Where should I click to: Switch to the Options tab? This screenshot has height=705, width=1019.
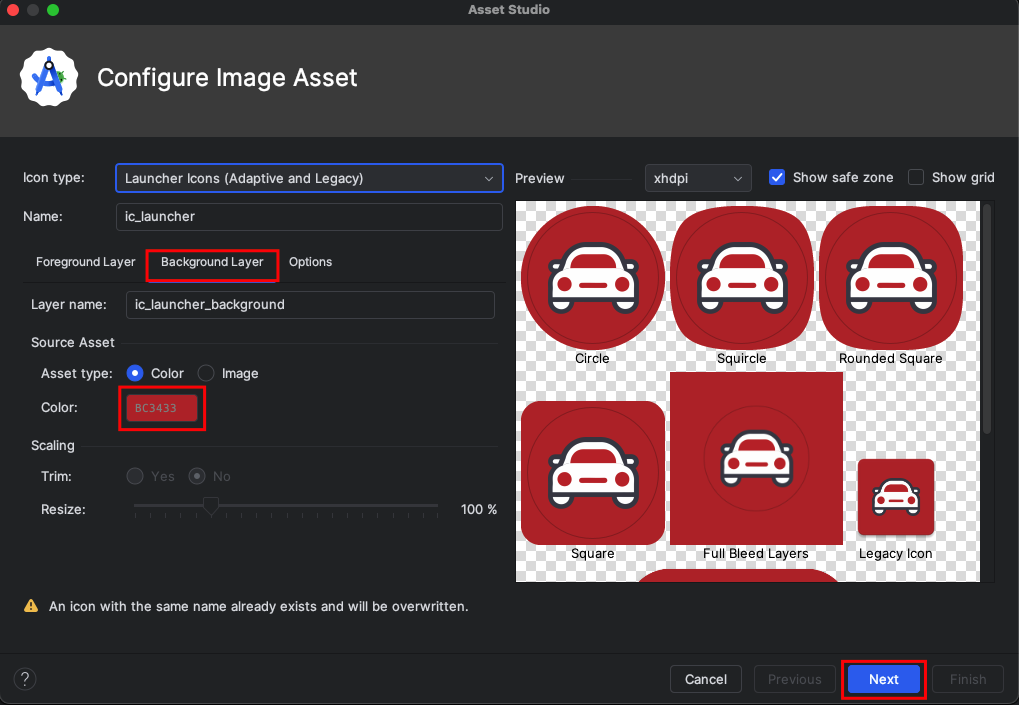click(311, 262)
